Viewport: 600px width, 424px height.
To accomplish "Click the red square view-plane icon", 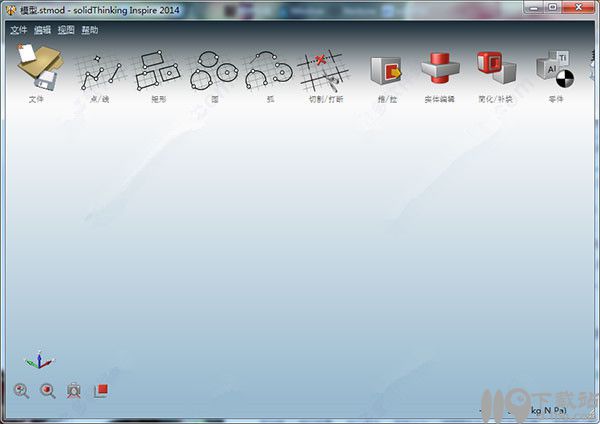I will 101,391.
